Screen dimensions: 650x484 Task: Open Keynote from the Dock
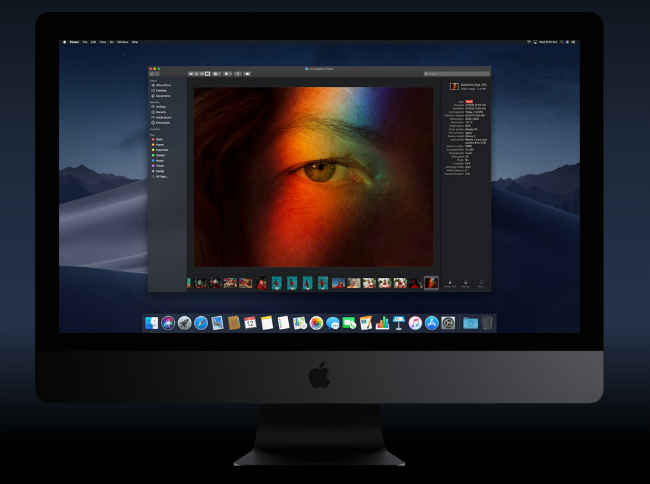click(x=398, y=323)
